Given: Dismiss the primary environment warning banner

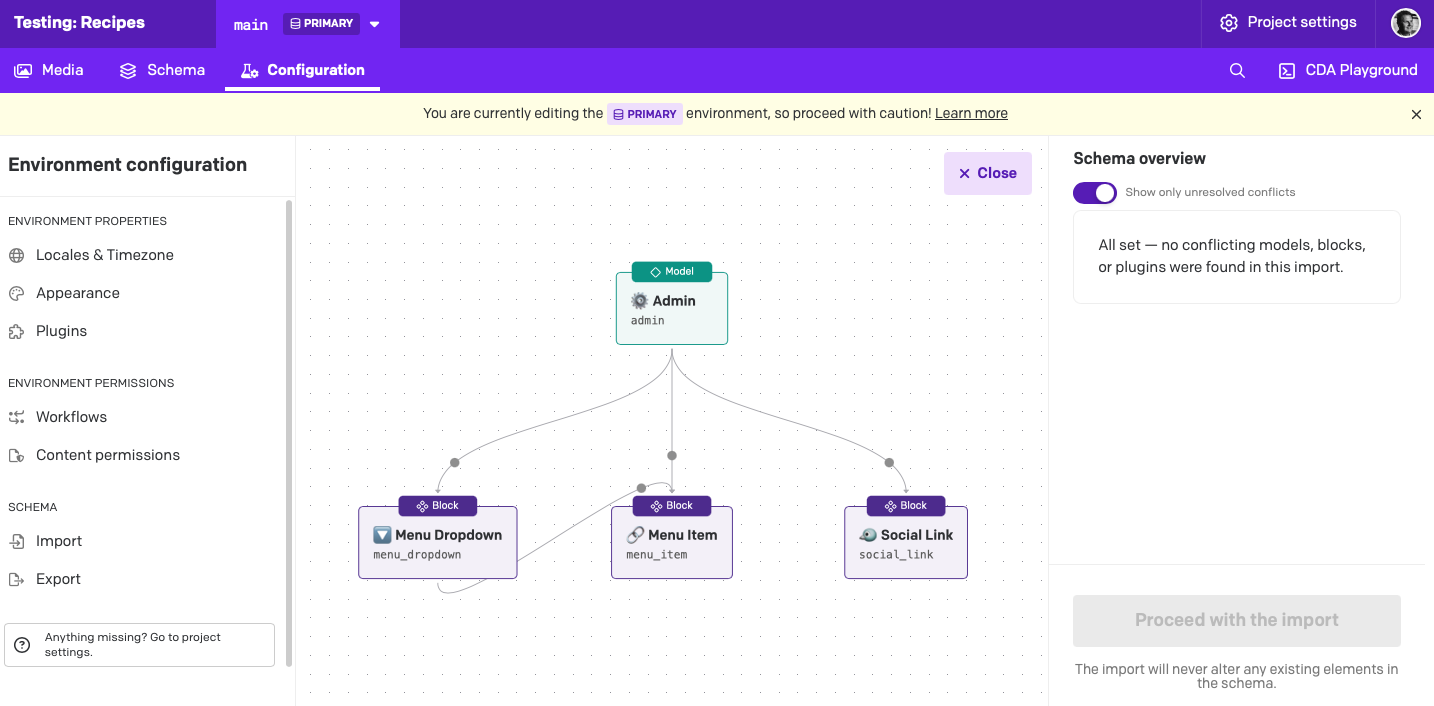Looking at the screenshot, I should [x=1416, y=115].
